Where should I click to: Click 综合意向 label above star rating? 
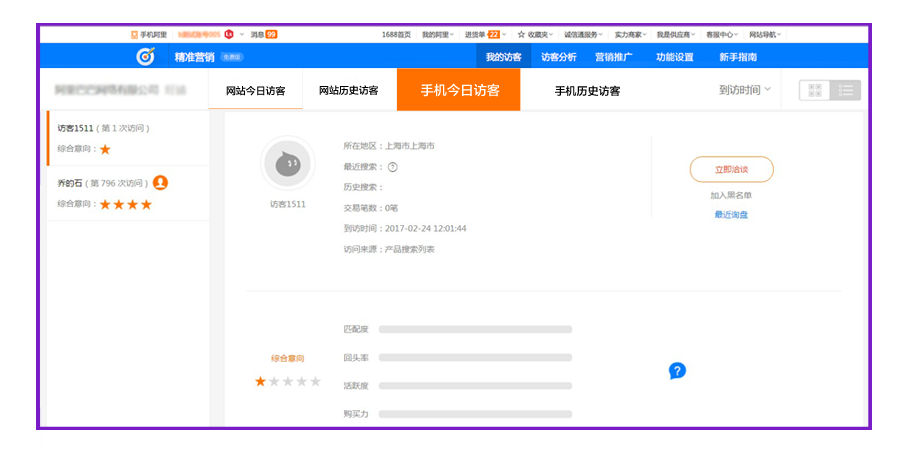[288, 358]
